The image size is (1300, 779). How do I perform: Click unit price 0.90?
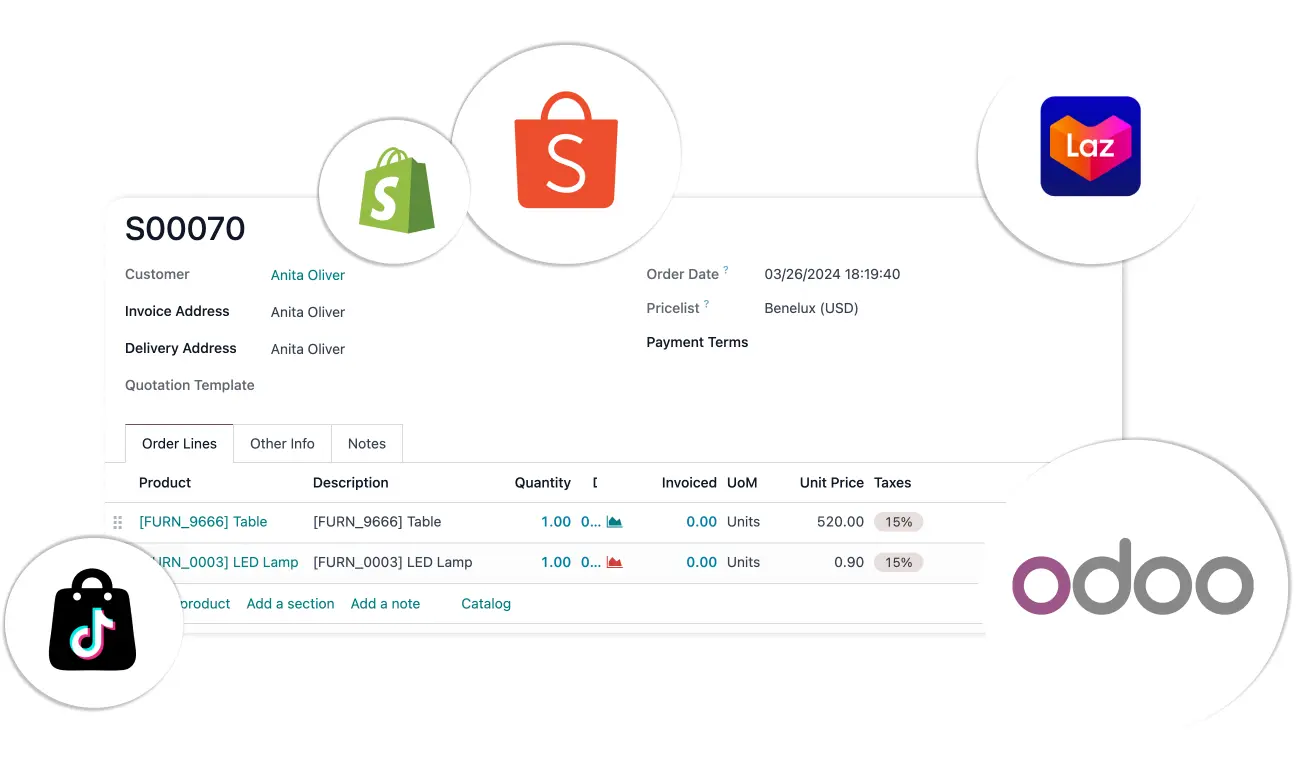[849, 562]
